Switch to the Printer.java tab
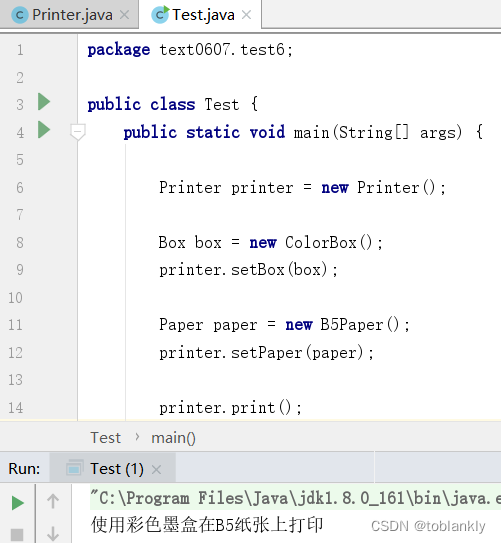 69,15
